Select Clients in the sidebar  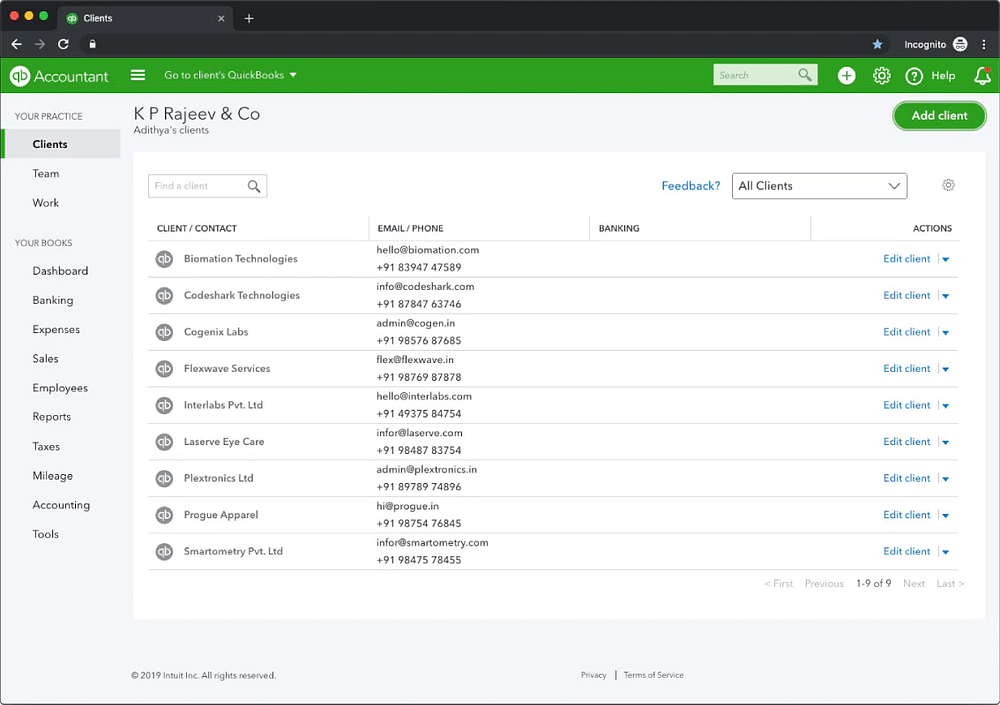(61, 144)
